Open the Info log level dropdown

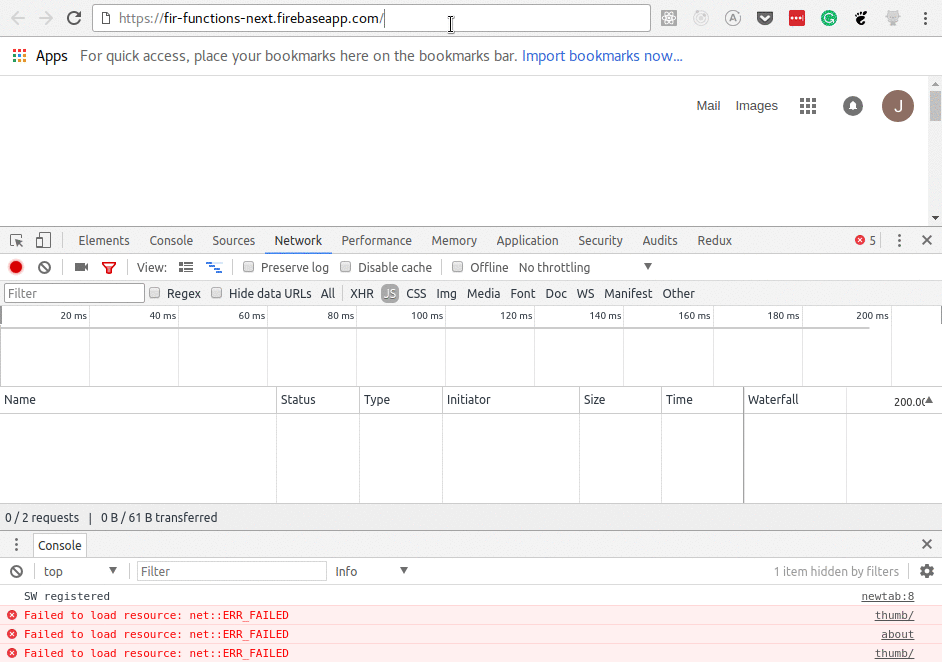tap(371, 571)
